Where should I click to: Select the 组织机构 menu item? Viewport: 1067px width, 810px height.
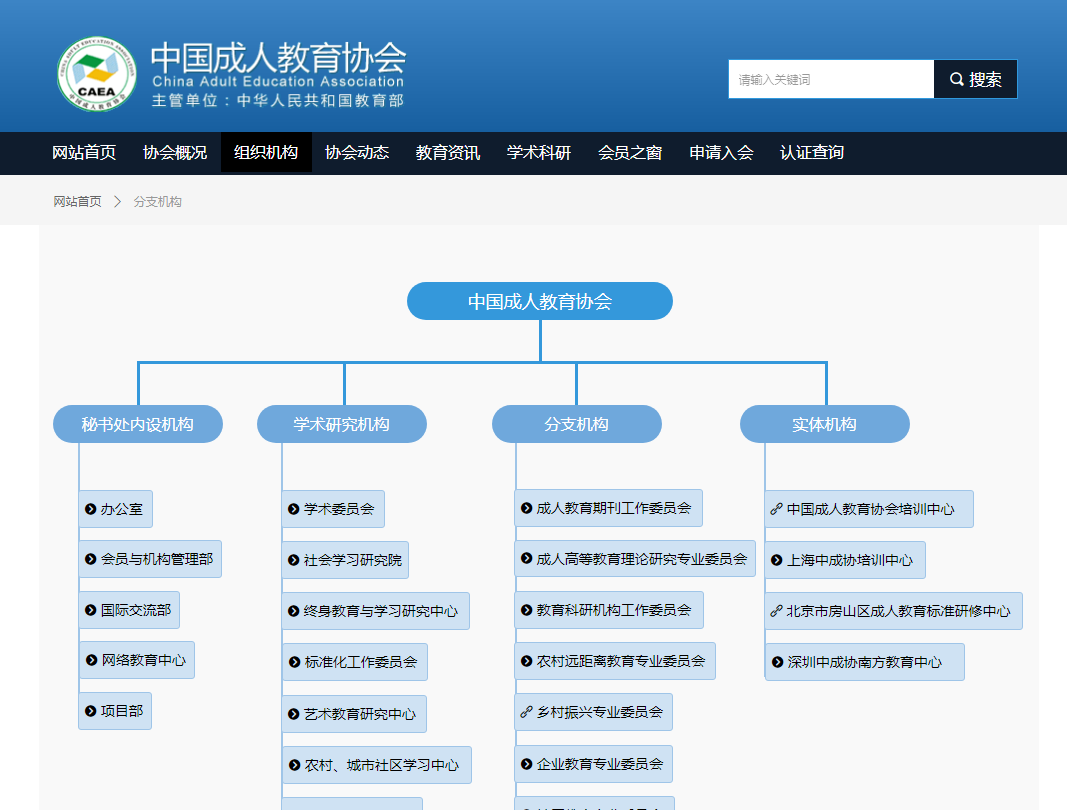click(266, 152)
